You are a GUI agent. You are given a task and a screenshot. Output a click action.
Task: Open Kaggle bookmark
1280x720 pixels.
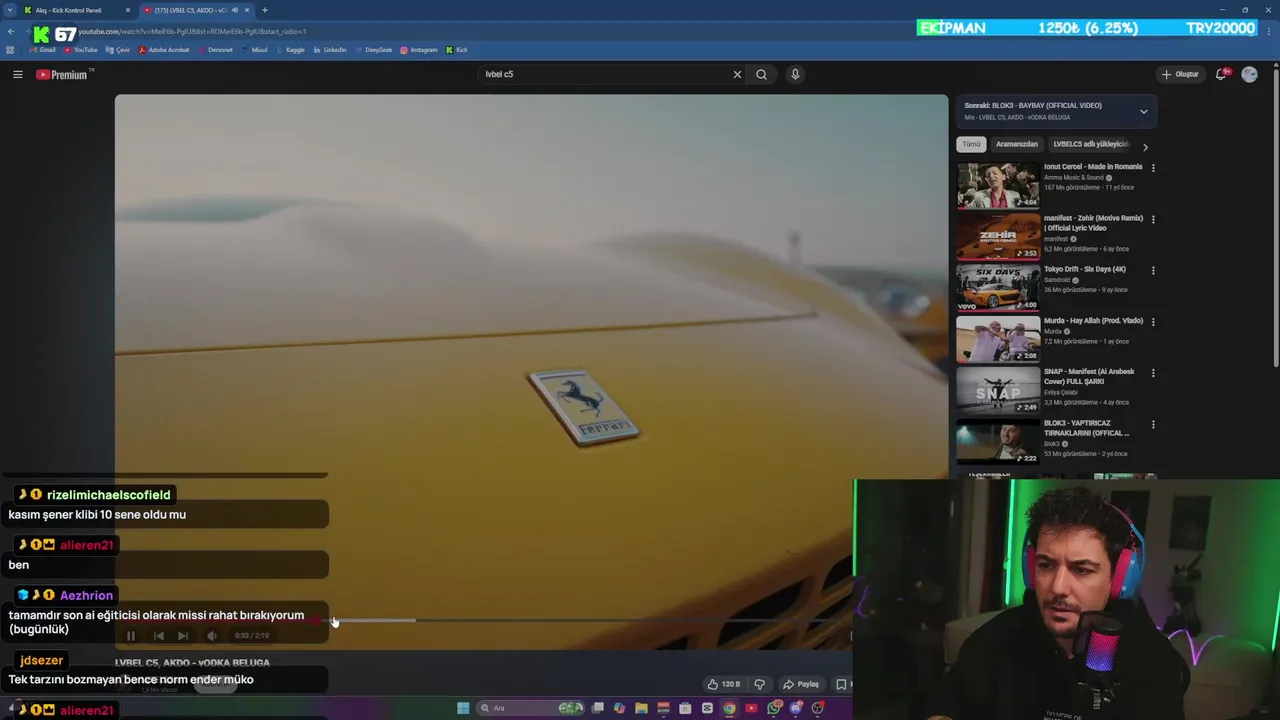tap(290, 50)
